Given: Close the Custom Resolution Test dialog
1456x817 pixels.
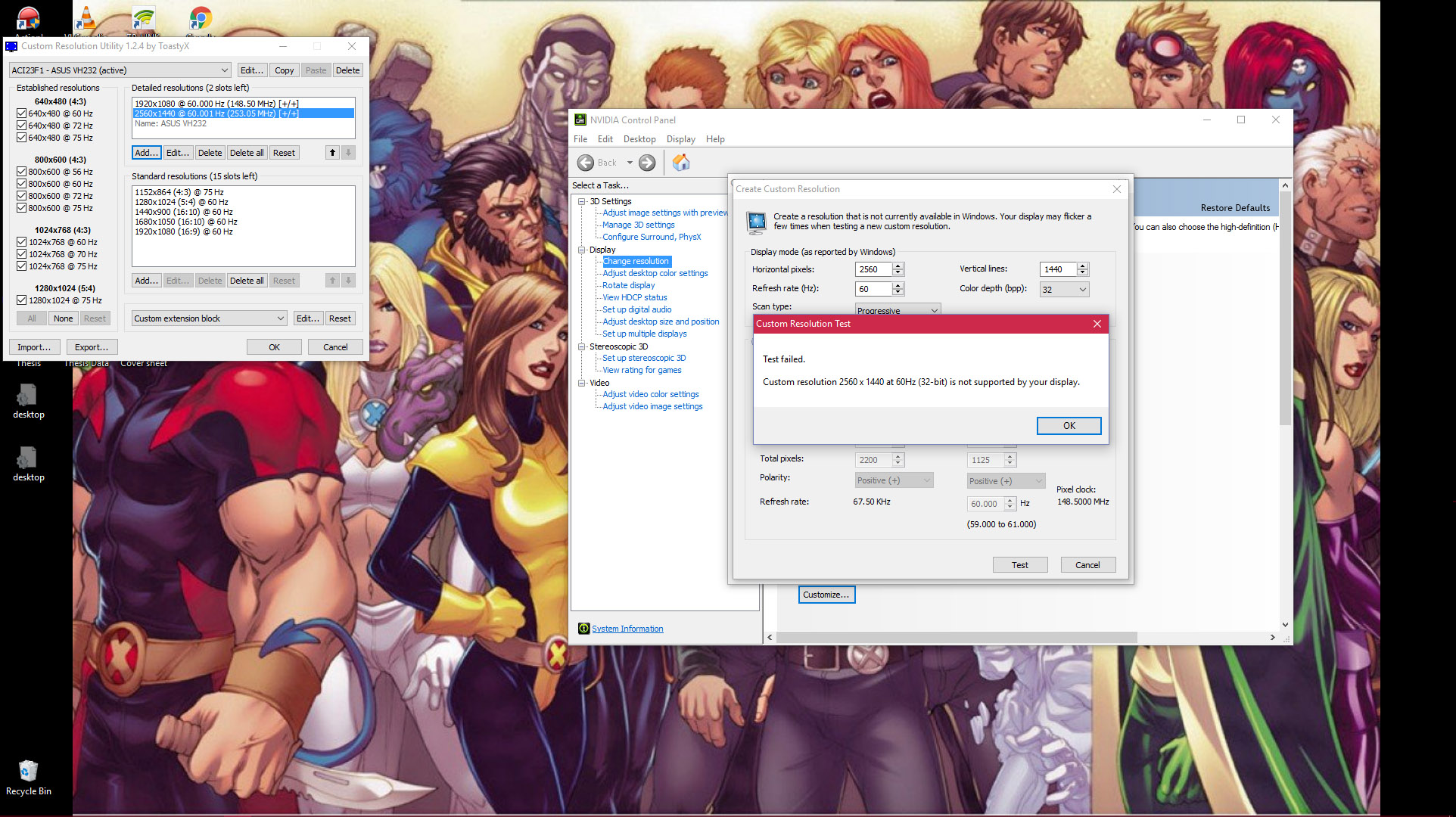Looking at the screenshot, I should click(1097, 324).
